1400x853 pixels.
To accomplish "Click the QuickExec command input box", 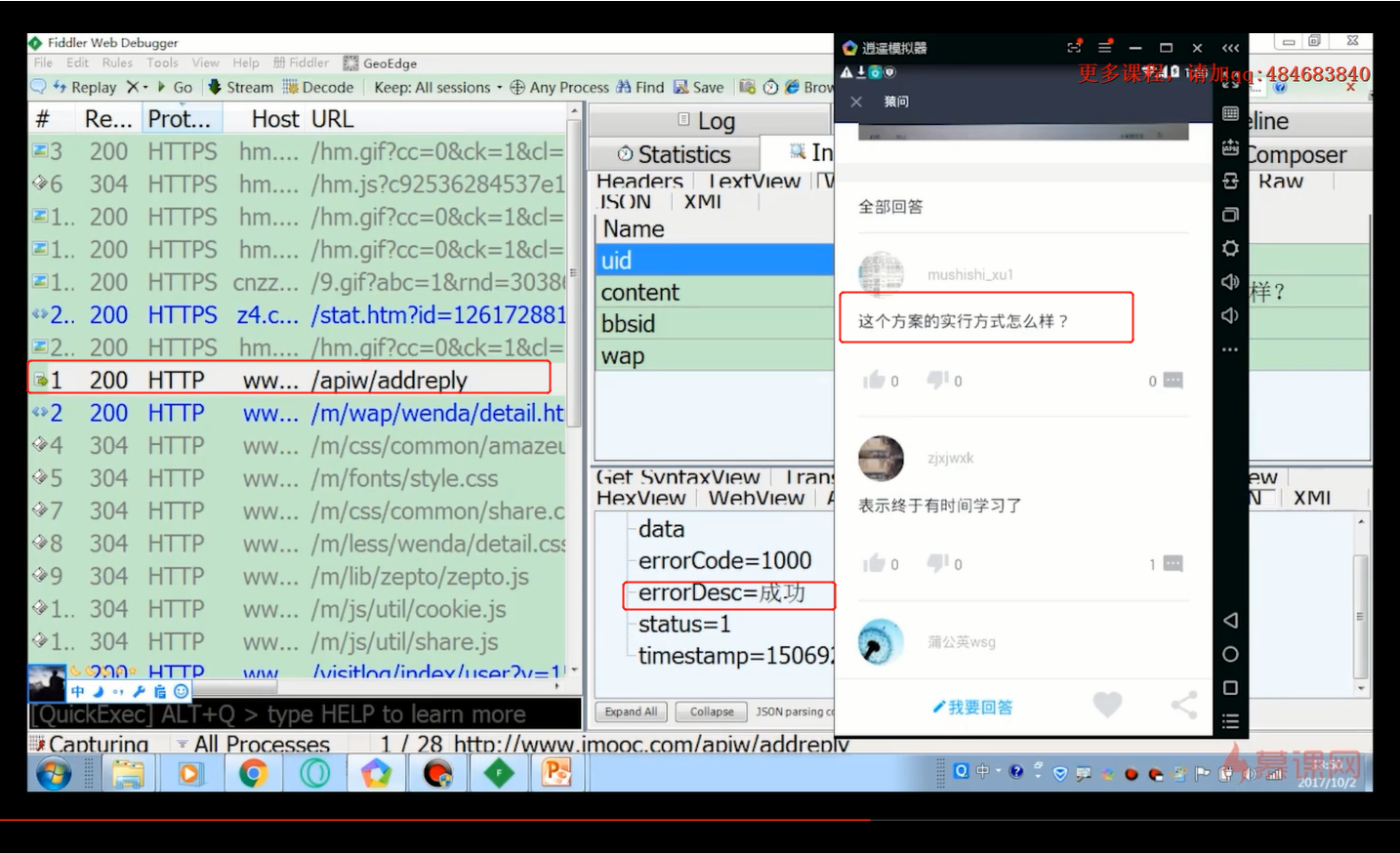I will pos(305,714).
